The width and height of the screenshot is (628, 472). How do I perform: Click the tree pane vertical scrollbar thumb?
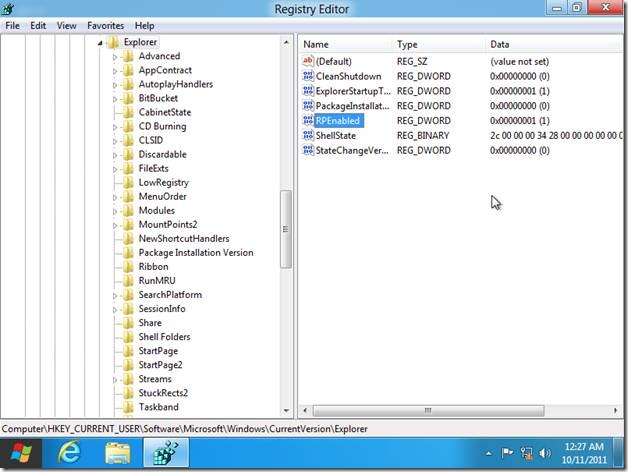pos(286,229)
